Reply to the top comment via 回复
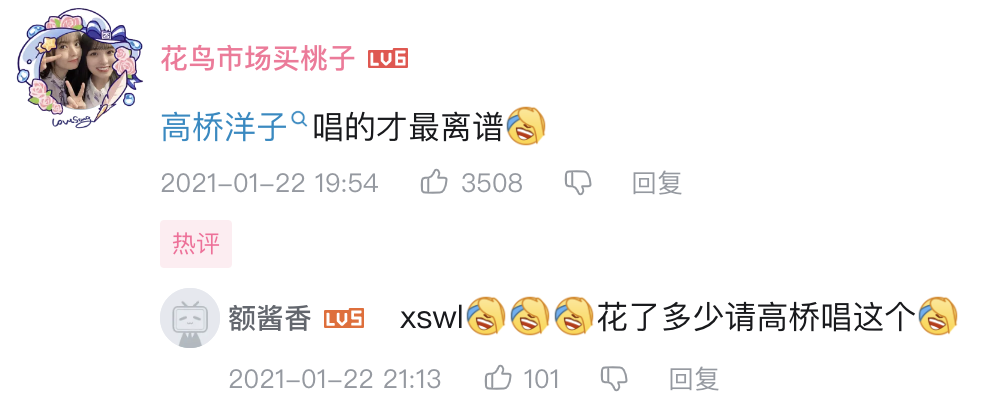The height and width of the screenshot is (418, 994). point(657,183)
